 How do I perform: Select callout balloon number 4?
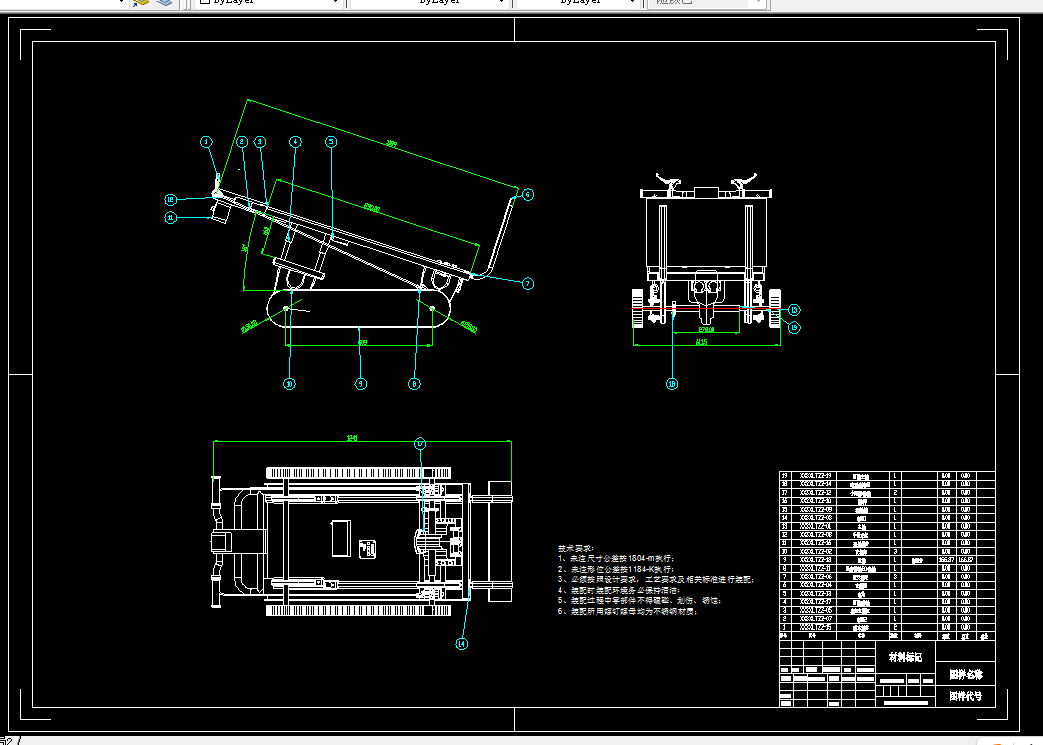coord(295,142)
